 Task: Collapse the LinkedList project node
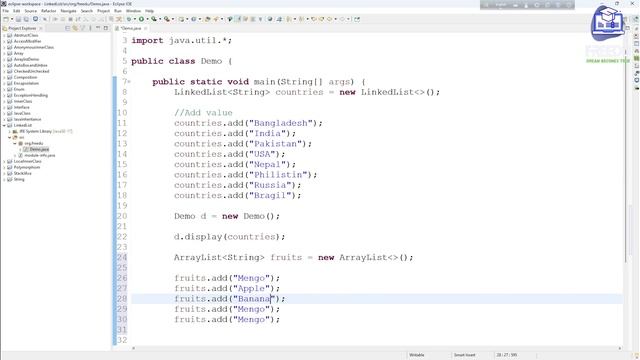coord(4,125)
